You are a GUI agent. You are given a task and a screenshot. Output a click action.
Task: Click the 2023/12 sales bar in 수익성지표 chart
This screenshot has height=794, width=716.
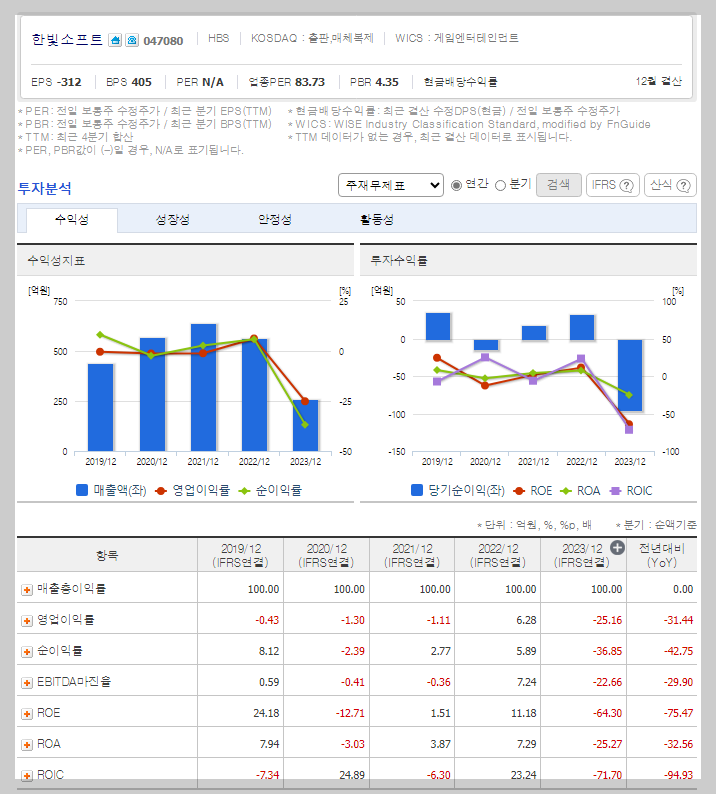click(305, 425)
